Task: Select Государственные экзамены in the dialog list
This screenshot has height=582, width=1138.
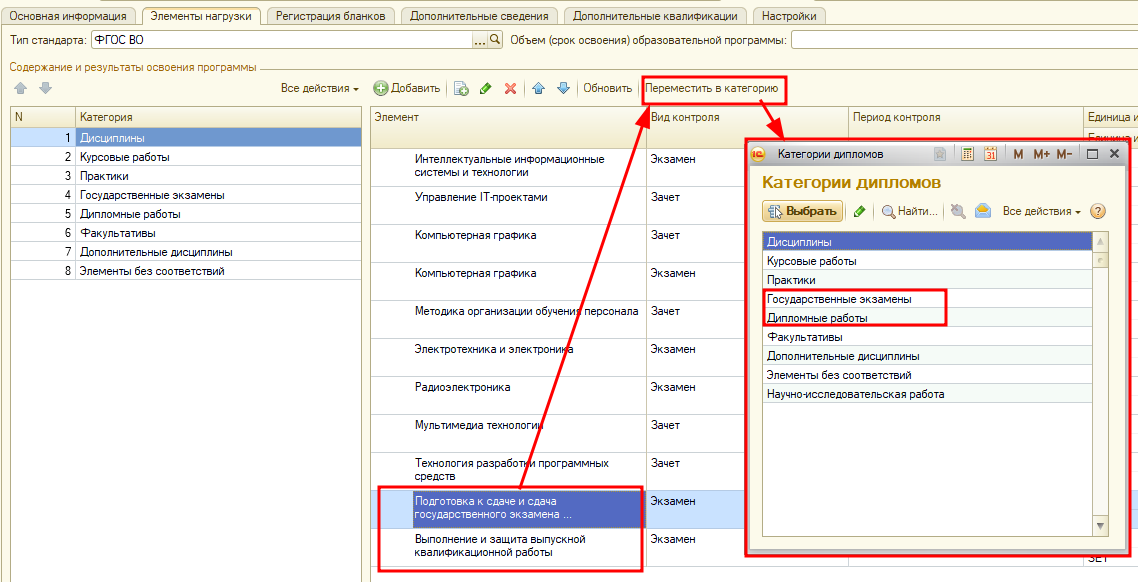Action: click(839, 299)
